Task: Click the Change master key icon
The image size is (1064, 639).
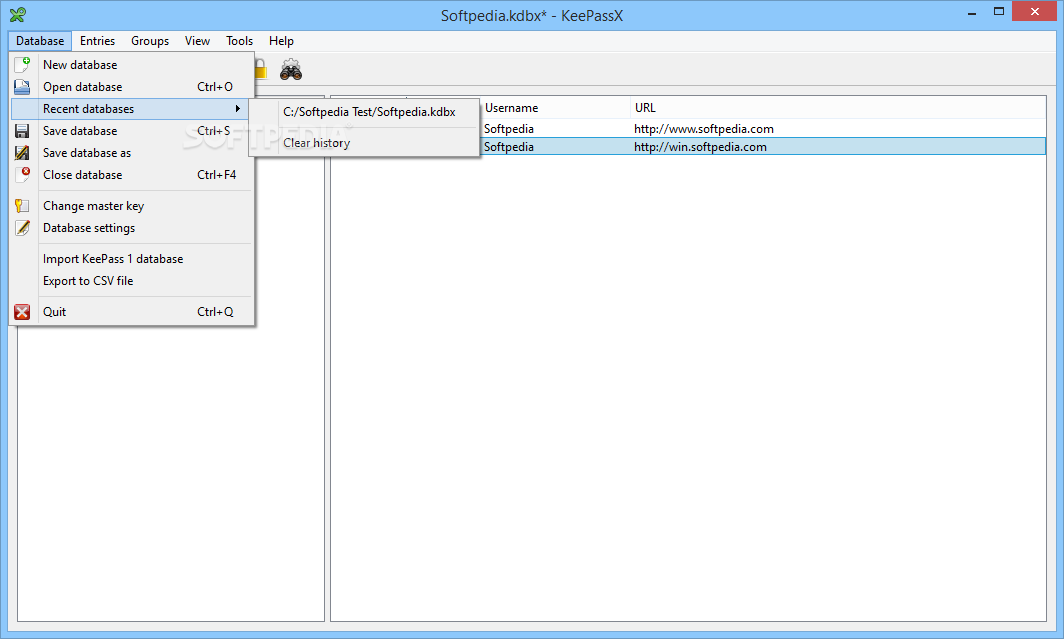Action: point(22,206)
